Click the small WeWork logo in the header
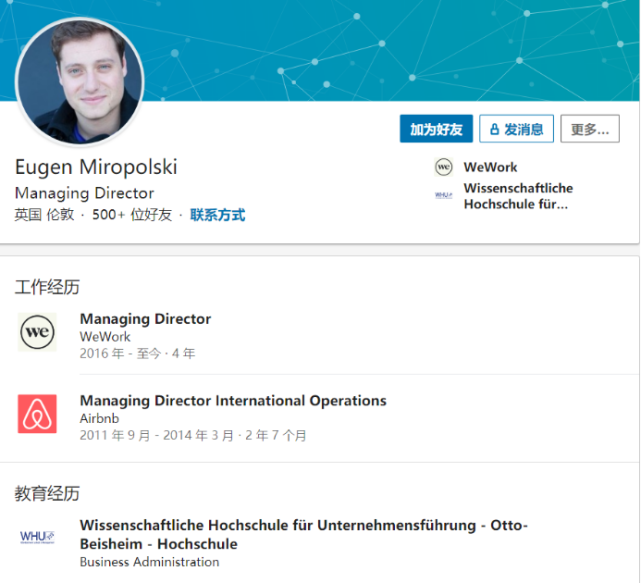Screen dimensions: 641x583 pyautogui.click(x=444, y=167)
